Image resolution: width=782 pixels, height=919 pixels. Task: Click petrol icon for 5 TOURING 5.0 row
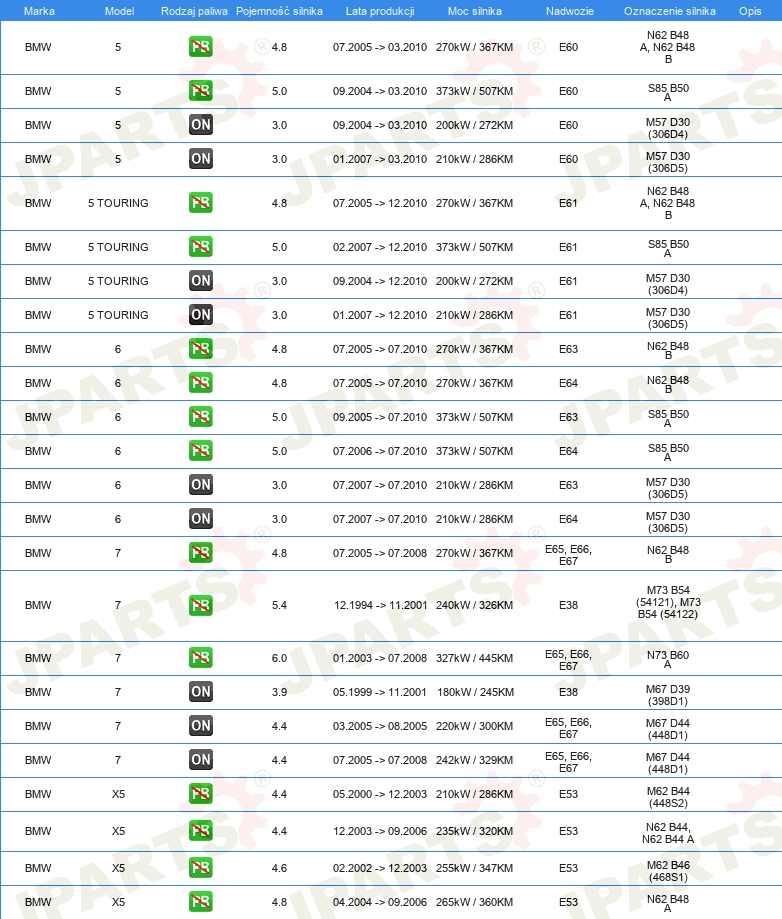coord(200,247)
